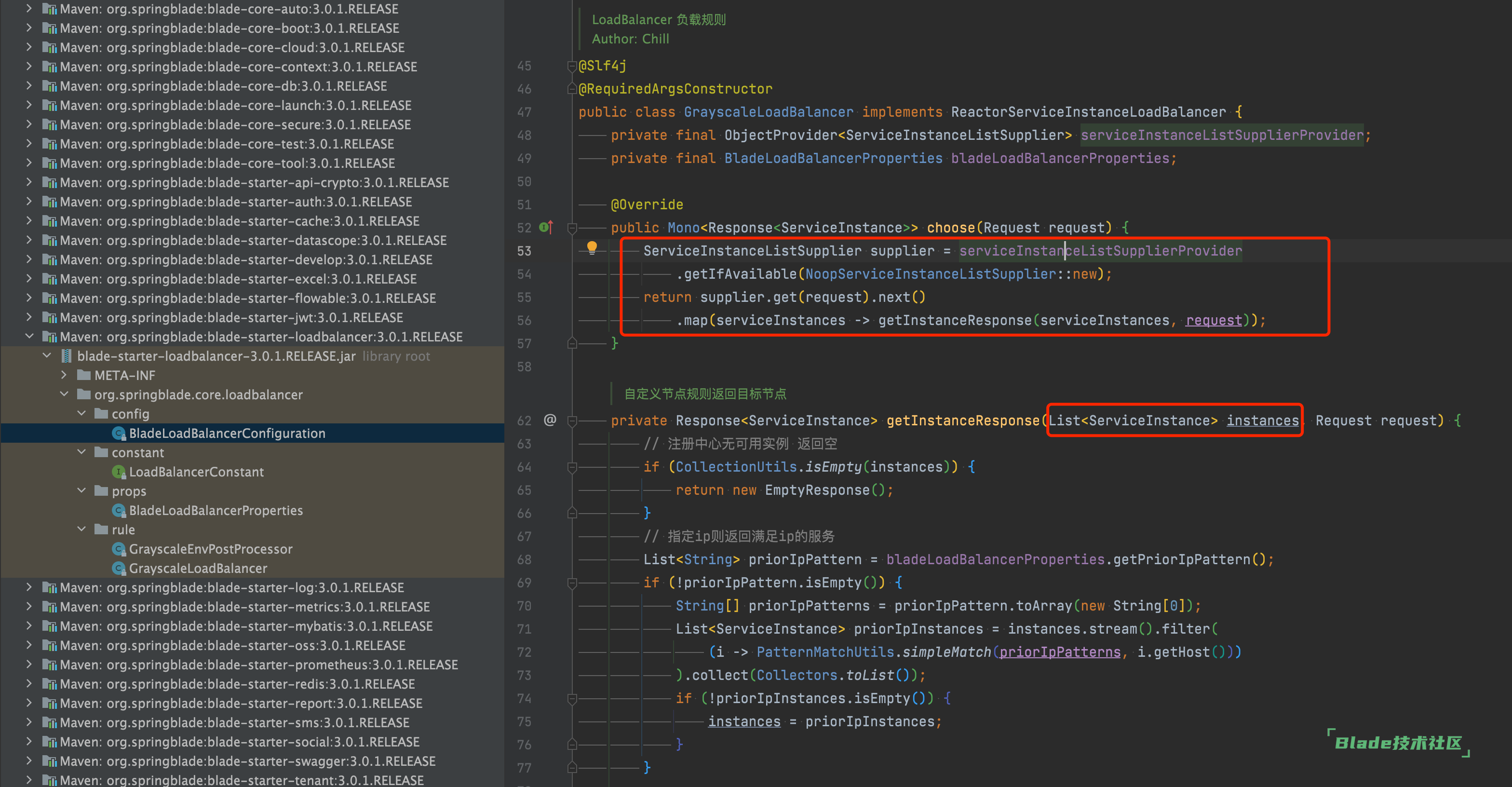
Task: Click the @Override annotation on line 51
Action: pyautogui.click(x=647, y=205)
